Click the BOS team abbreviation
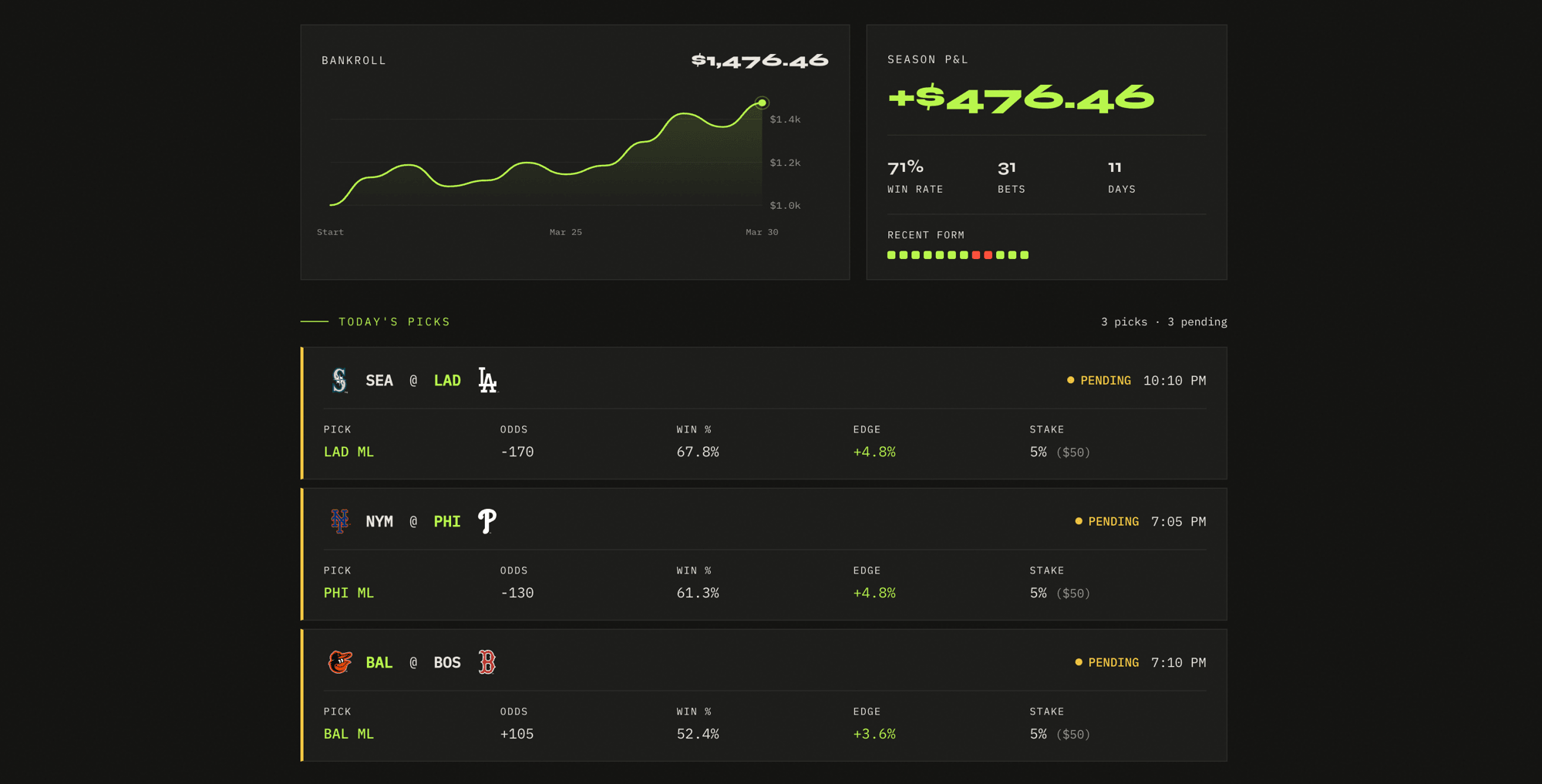 pos(447,662)
